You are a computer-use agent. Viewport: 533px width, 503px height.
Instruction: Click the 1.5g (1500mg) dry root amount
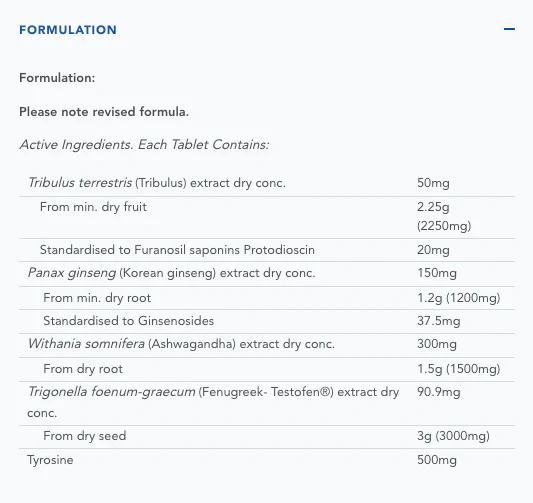pos(459,369)
